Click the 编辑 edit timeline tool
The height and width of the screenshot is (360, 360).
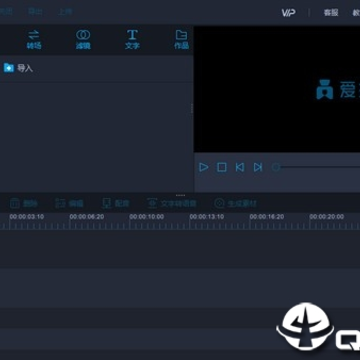[69, 203]
